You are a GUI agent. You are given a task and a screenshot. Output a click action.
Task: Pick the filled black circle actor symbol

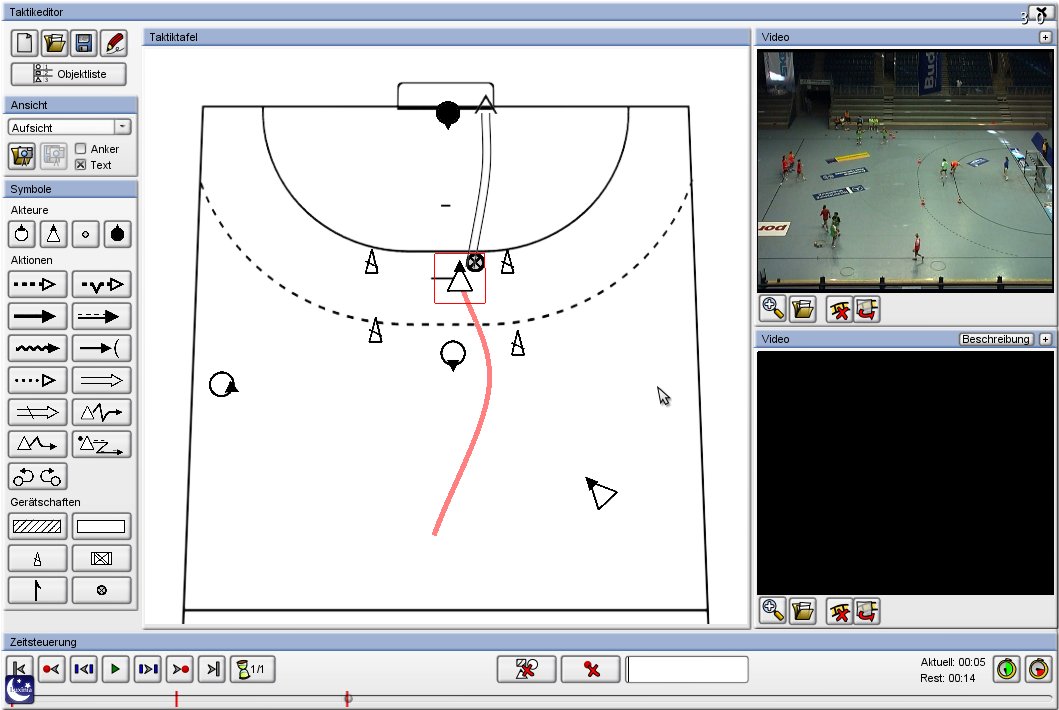tap(118, 234)
